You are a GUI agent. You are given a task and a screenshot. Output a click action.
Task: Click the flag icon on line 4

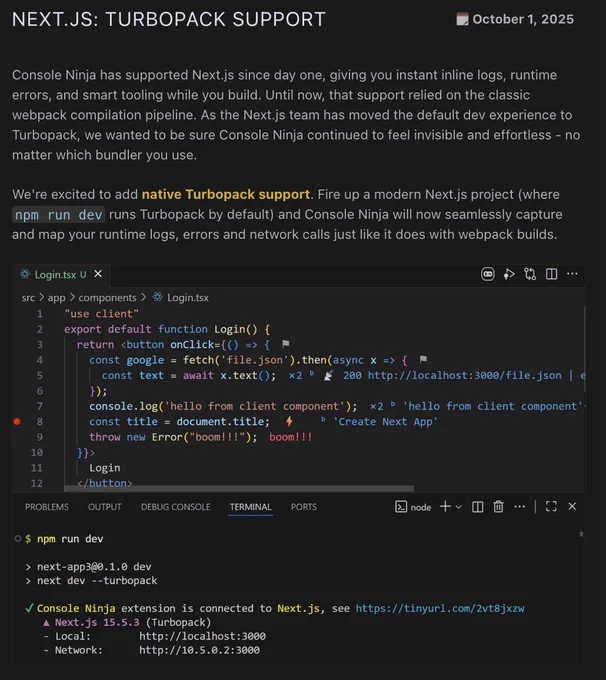click(423, 359)
